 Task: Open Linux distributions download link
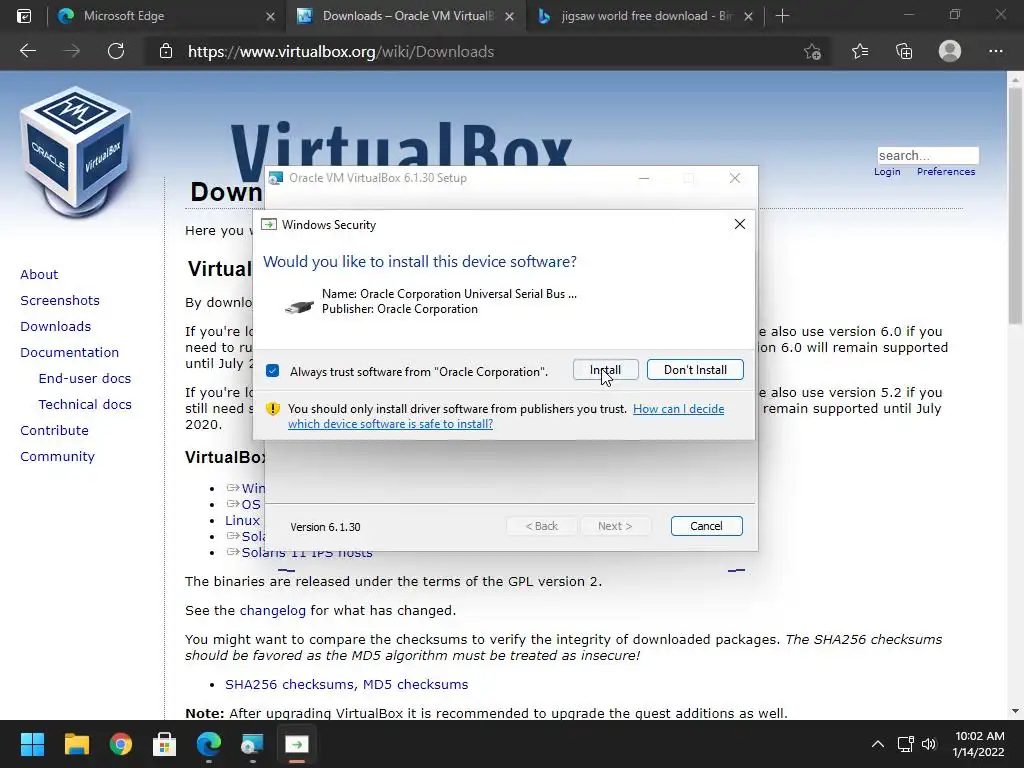242,520
